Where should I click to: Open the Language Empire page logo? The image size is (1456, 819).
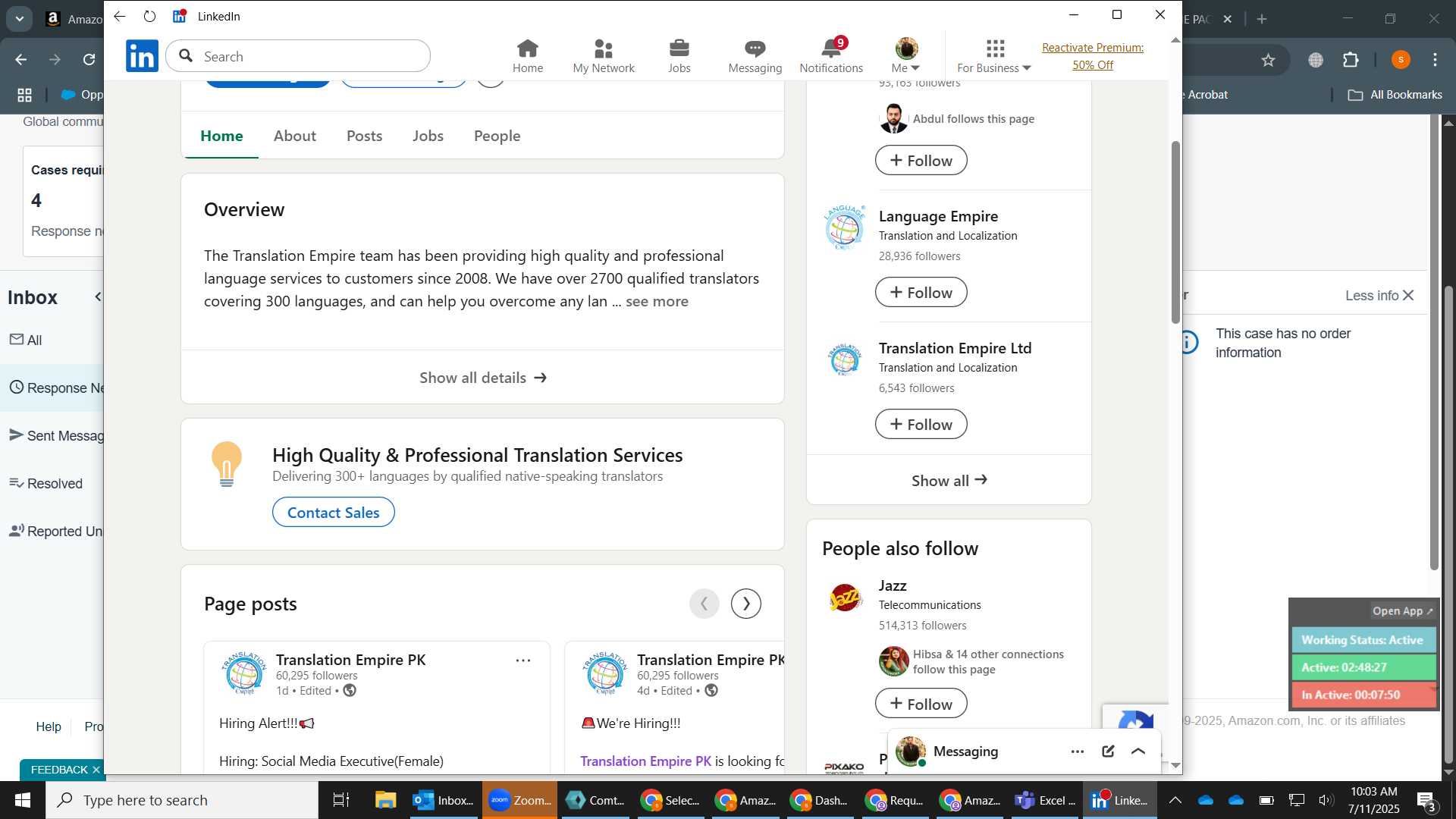844,227
